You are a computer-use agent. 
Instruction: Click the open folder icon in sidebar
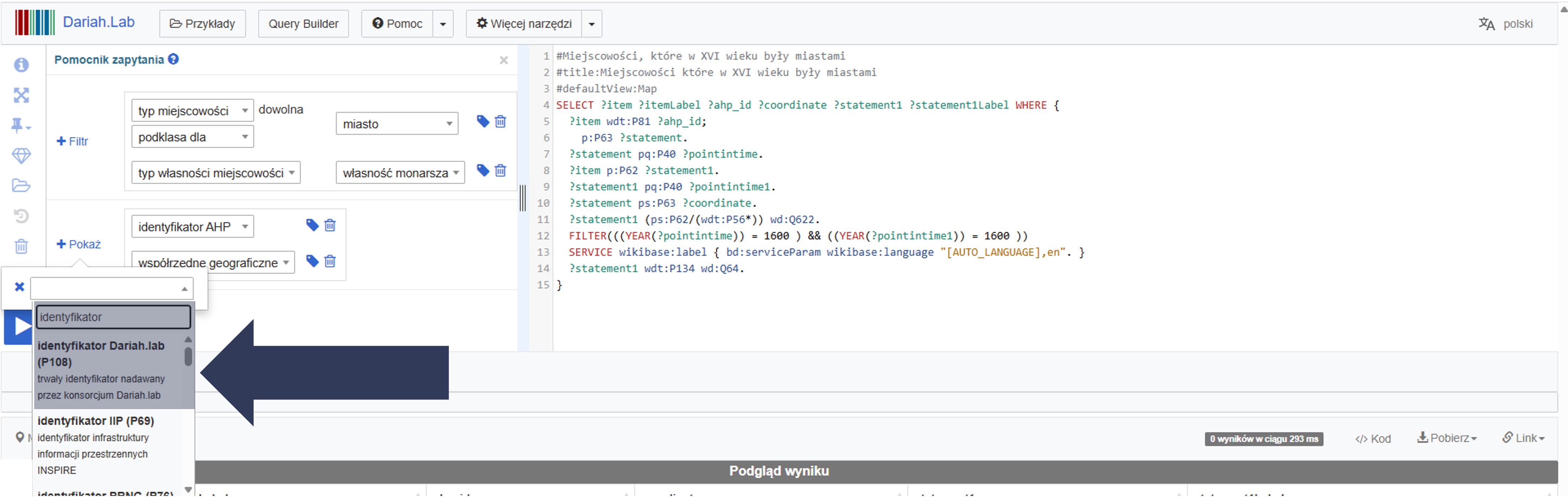tap(21, 185)
